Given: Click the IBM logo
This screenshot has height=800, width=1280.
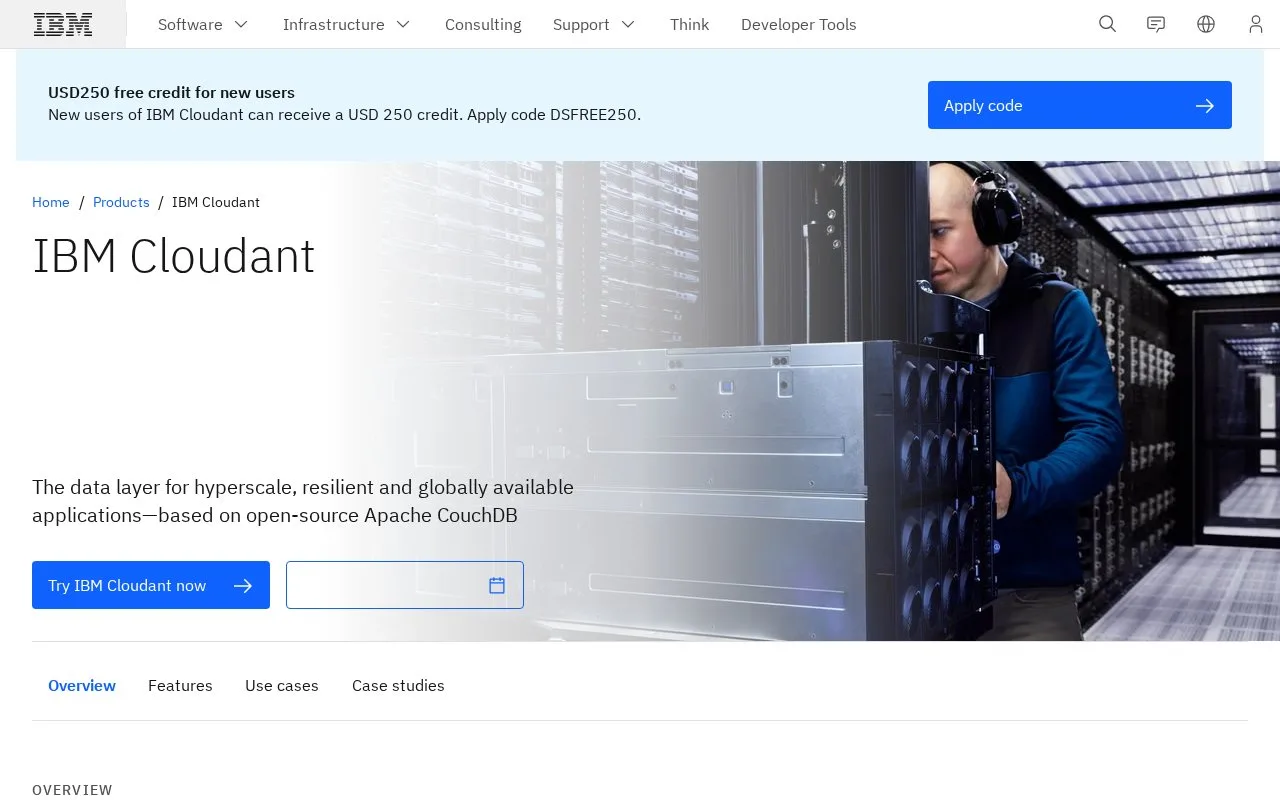Looking at the screenshot, I should pyautogui.click(x=63, y=24).
